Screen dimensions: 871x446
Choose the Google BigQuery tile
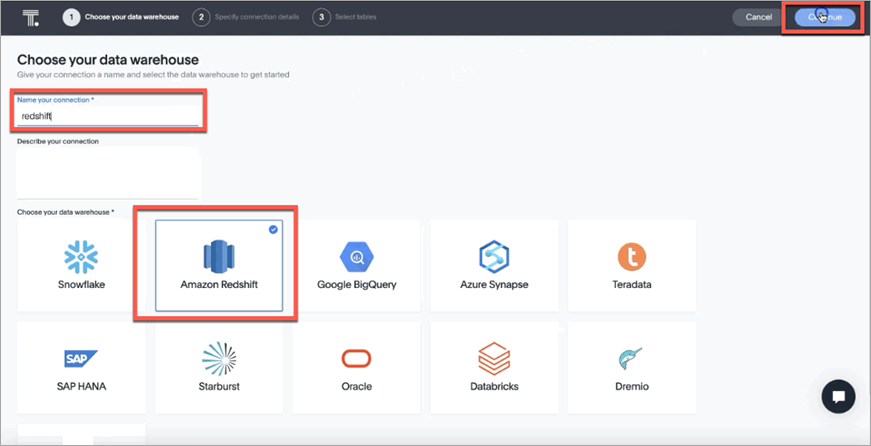[357, 265]
